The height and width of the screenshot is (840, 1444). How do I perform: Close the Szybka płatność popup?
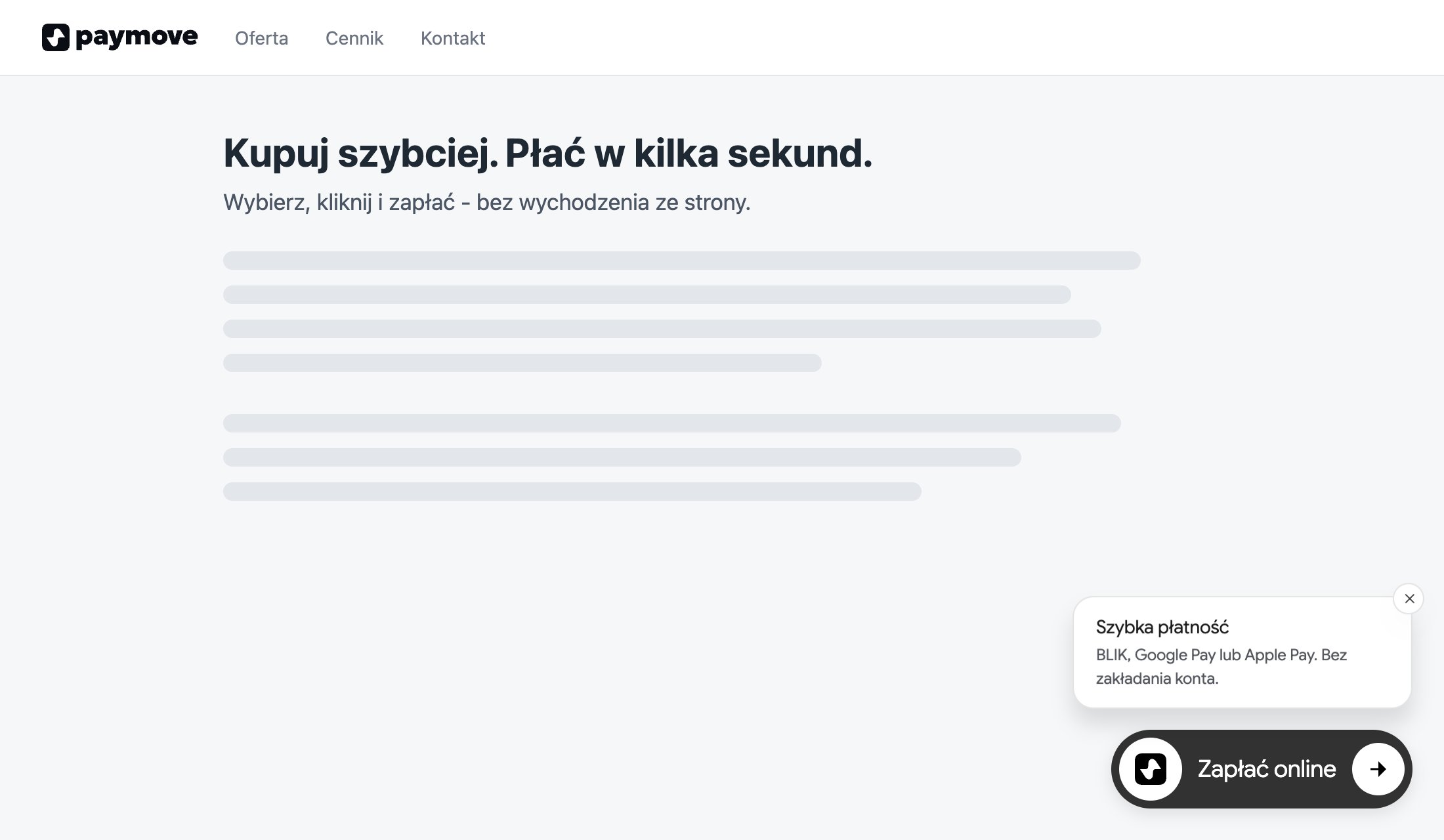[1409, 598]
